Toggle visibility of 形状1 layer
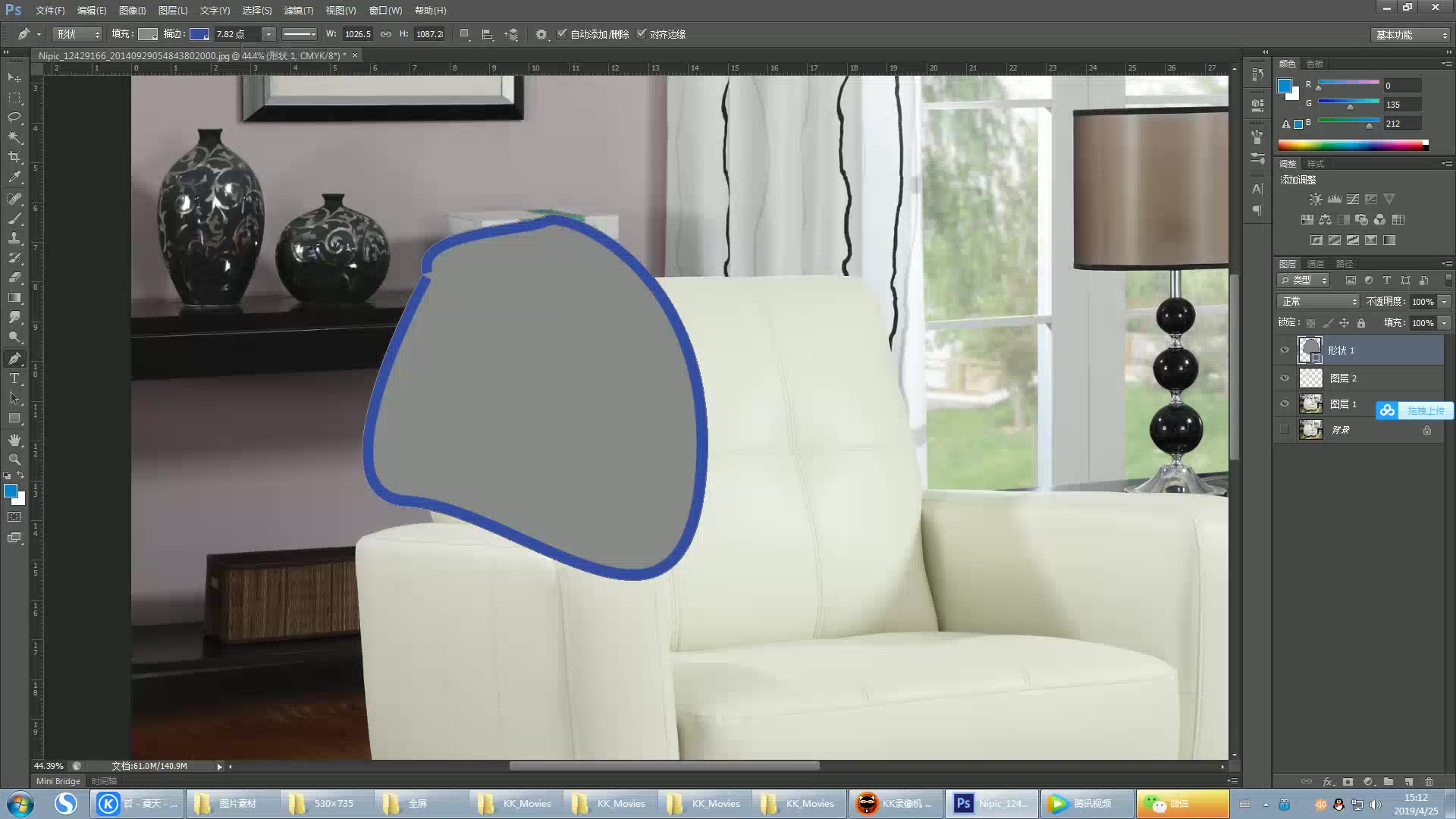The image size is (1456, 819). (1284, 349)
